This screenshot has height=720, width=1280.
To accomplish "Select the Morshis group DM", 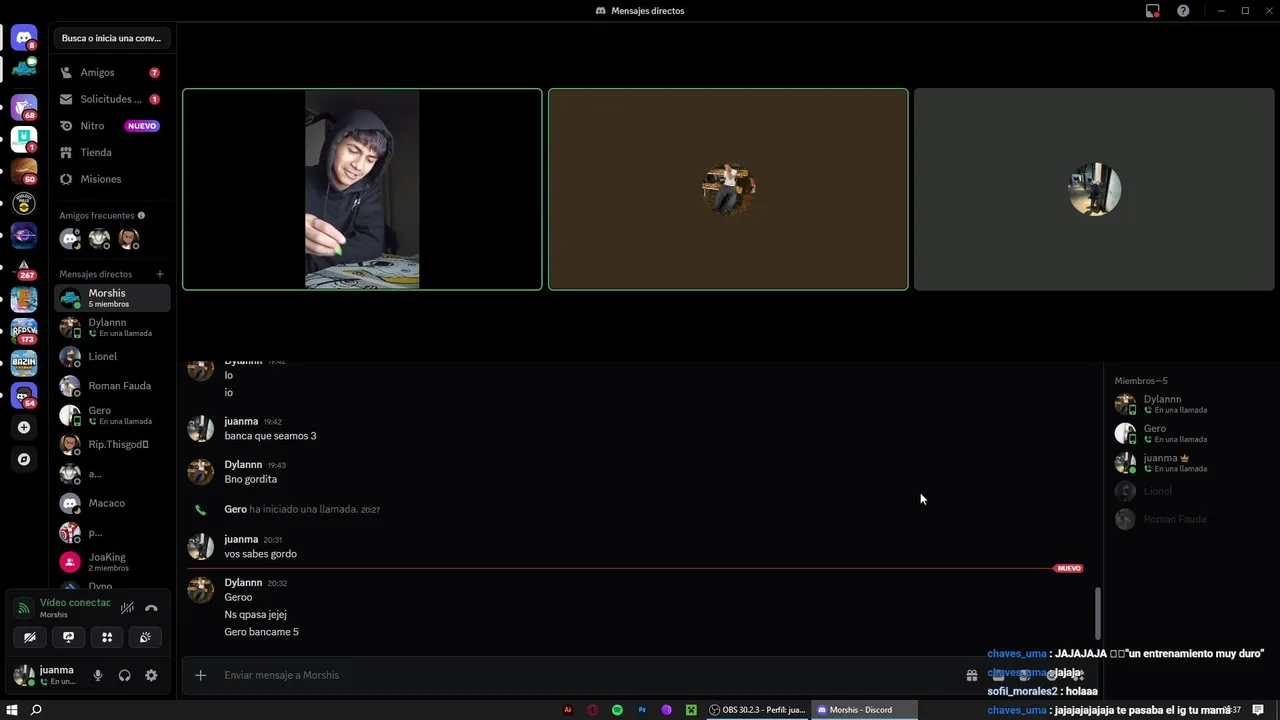I will [112, 298].
